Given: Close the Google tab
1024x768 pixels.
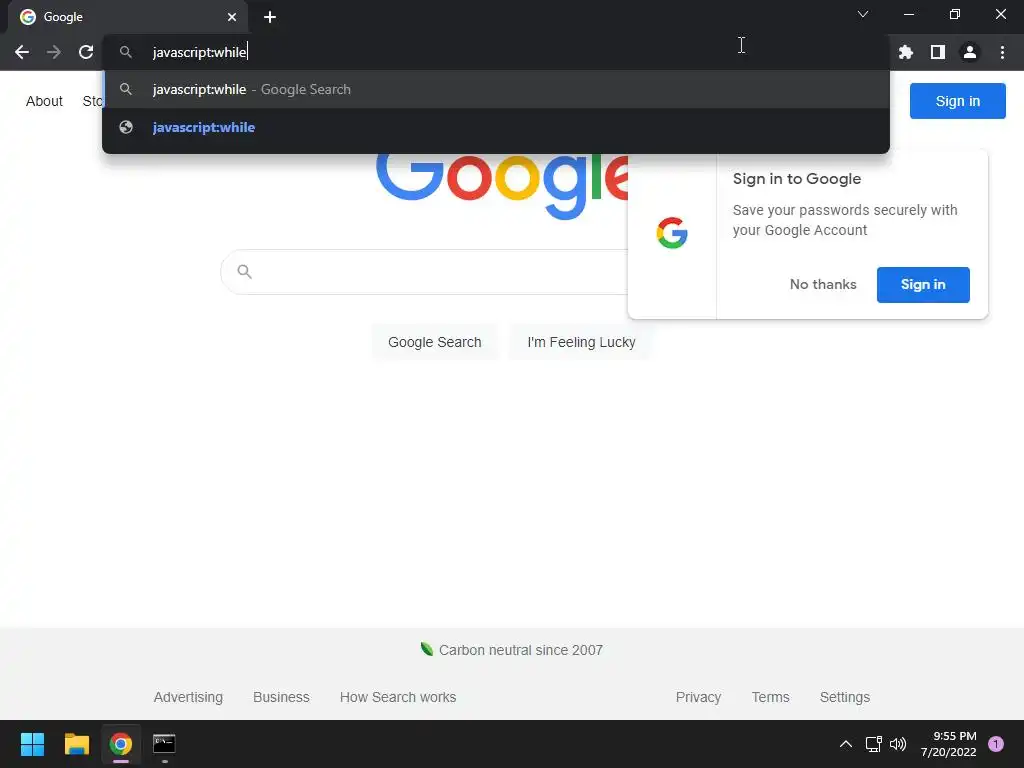Looking at the screenshot, I should point(232,17).
